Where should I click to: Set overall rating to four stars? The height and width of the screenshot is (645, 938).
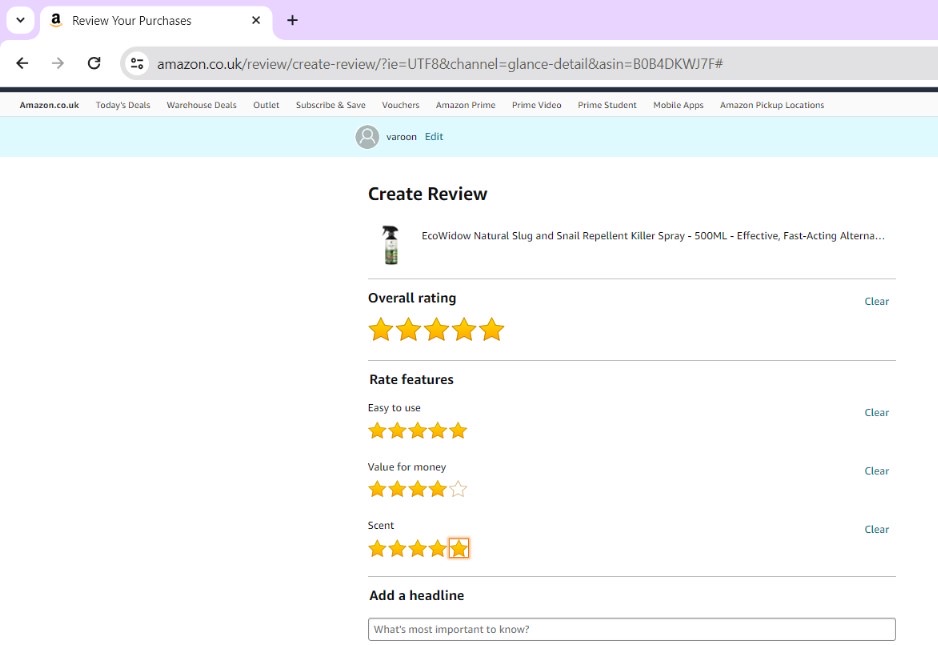[464, 330]
